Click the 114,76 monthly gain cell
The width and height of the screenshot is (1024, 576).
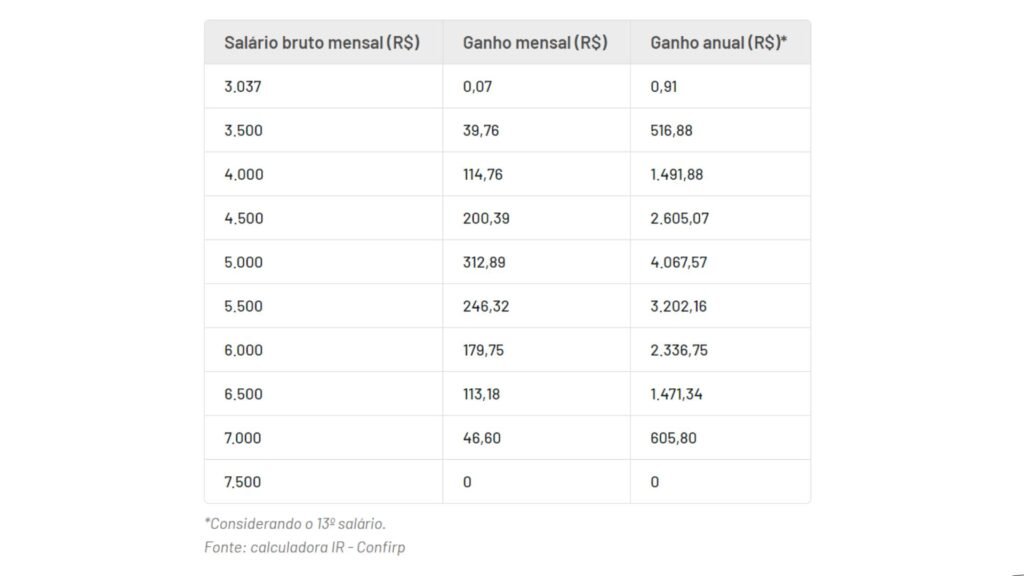pyautogui.click(x=483, y=175)
